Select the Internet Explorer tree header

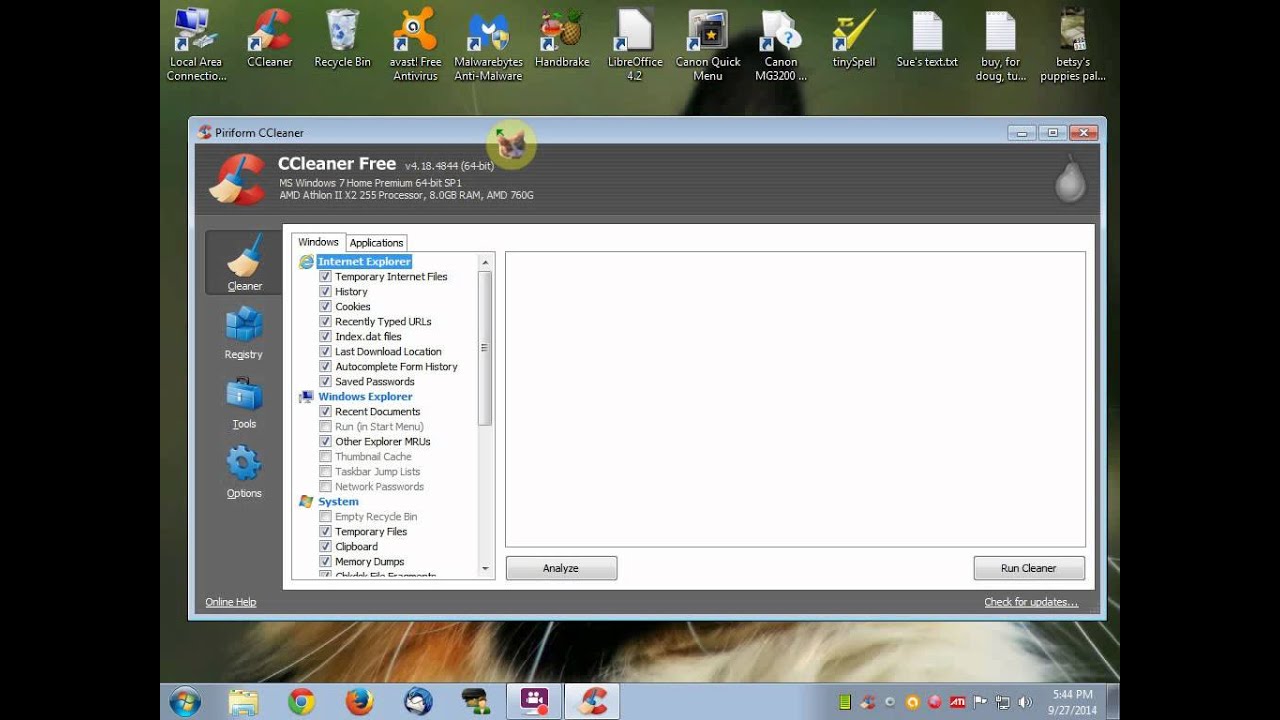click(364, 262)
